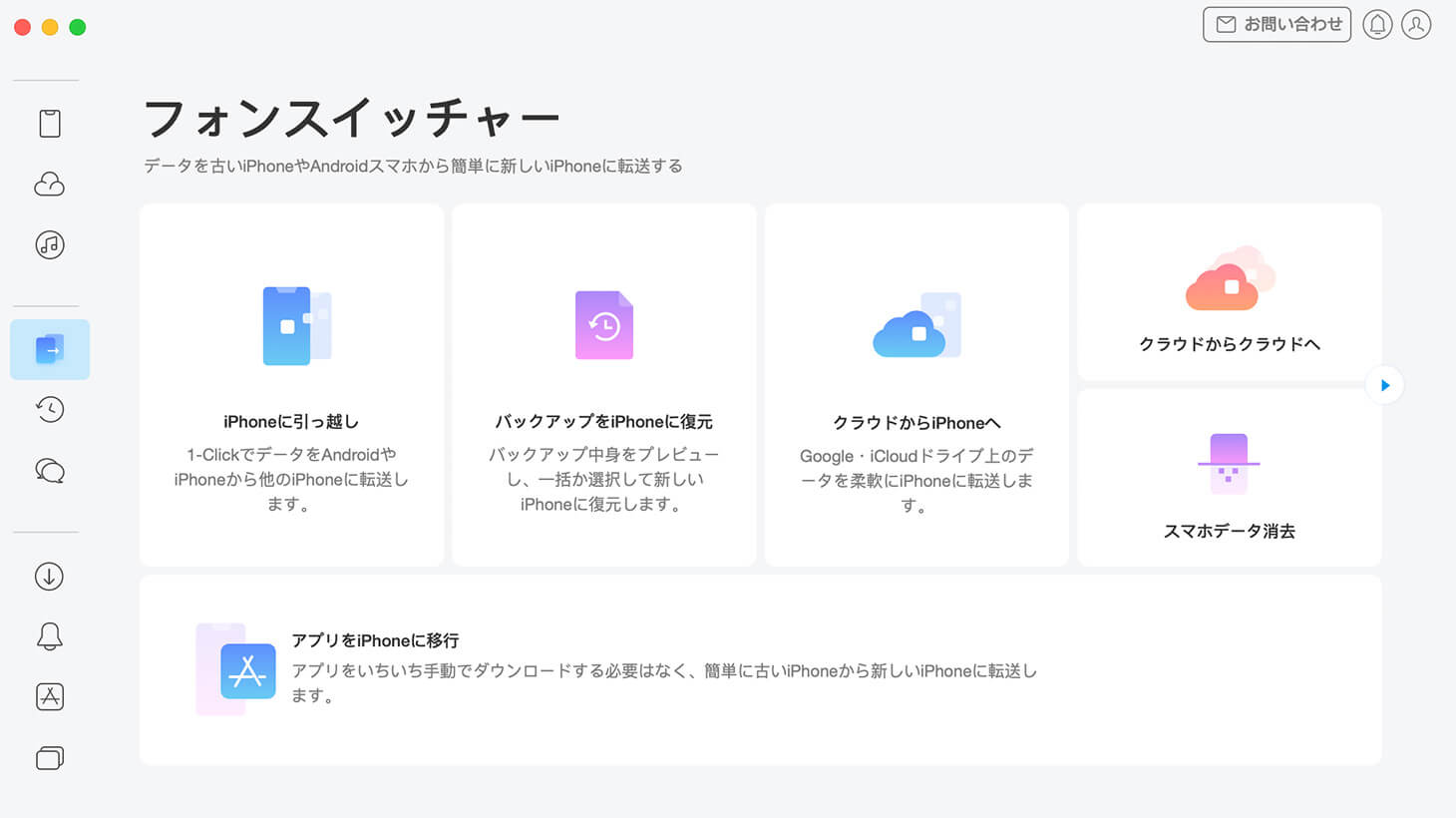Image resolution: width=1456 pixels, height=818 pixels.
Task: Open the スマホデータ消去 data erase feature
Action: tap(1229, 478)
